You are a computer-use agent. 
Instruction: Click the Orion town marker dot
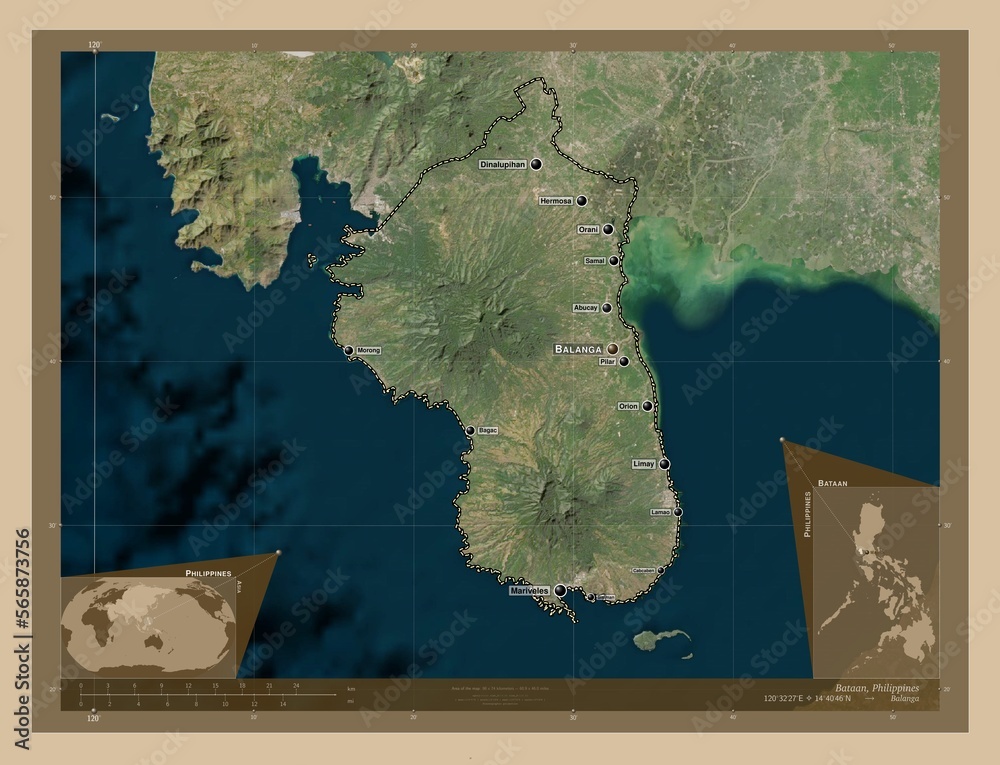point(647,406)
